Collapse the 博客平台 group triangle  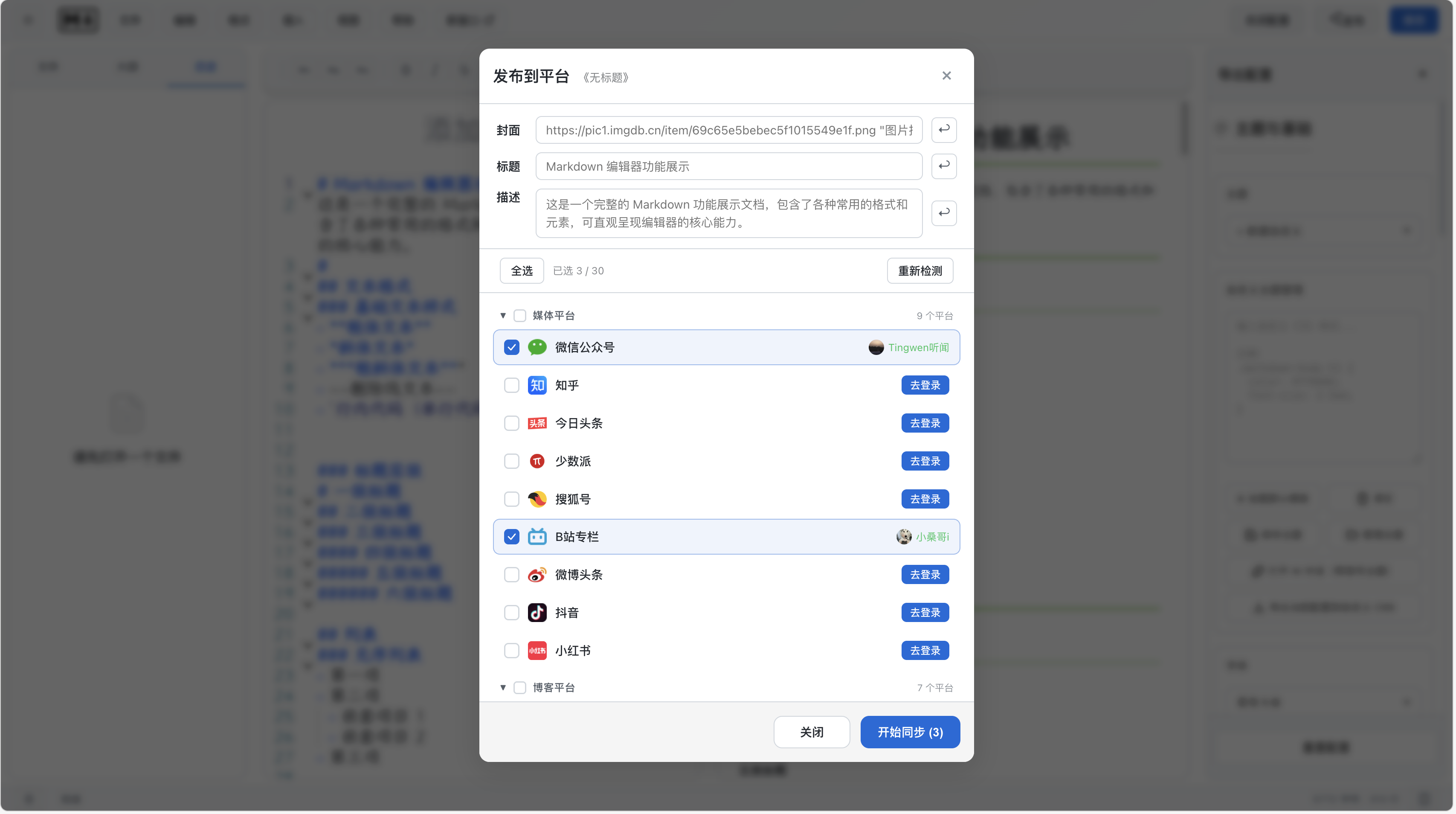502,687
